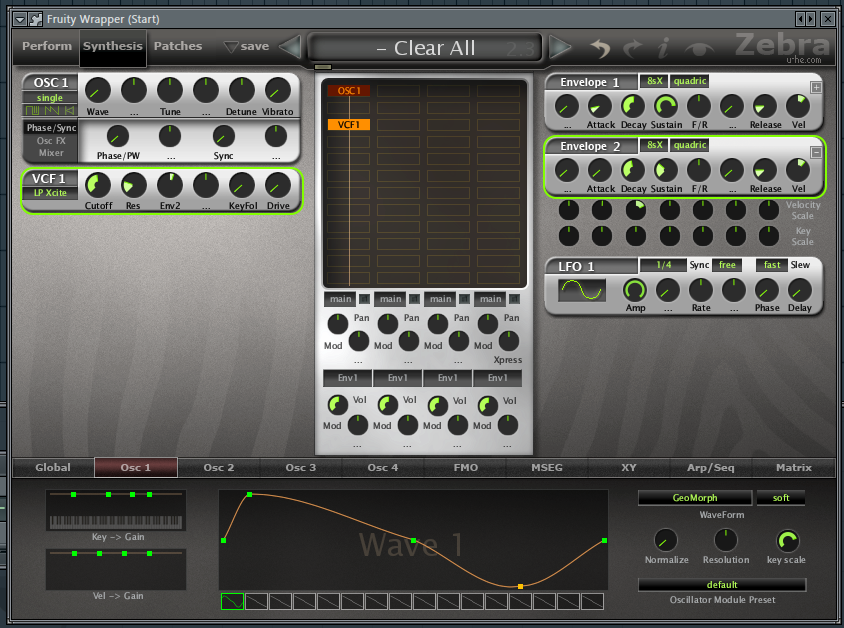Click the Resolution knob

pos(726,541)
